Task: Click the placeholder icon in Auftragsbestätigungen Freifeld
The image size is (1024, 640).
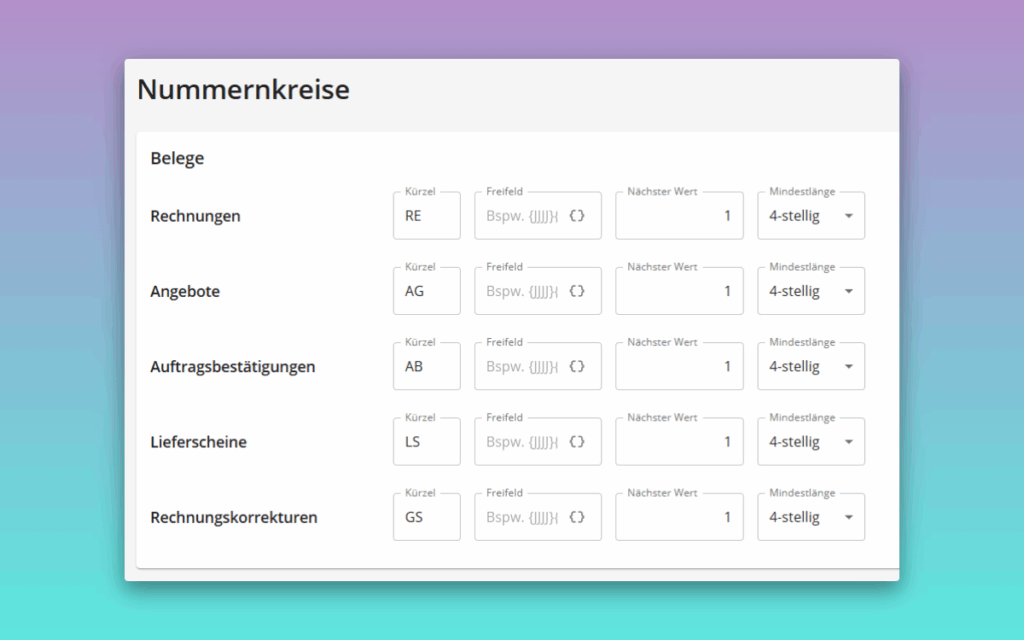Action: [576, 367]
